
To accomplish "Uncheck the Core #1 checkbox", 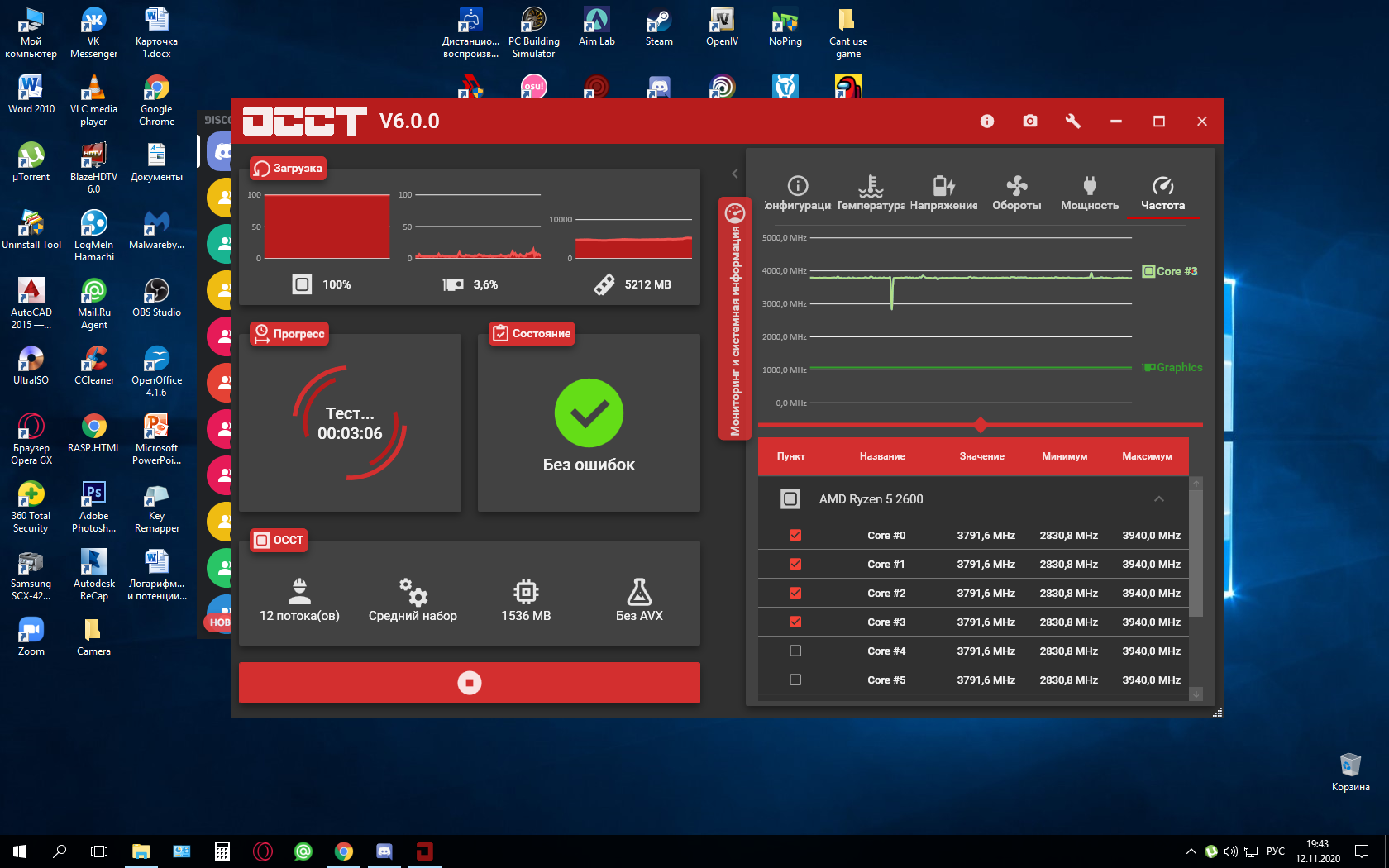I will click(795, 564).
